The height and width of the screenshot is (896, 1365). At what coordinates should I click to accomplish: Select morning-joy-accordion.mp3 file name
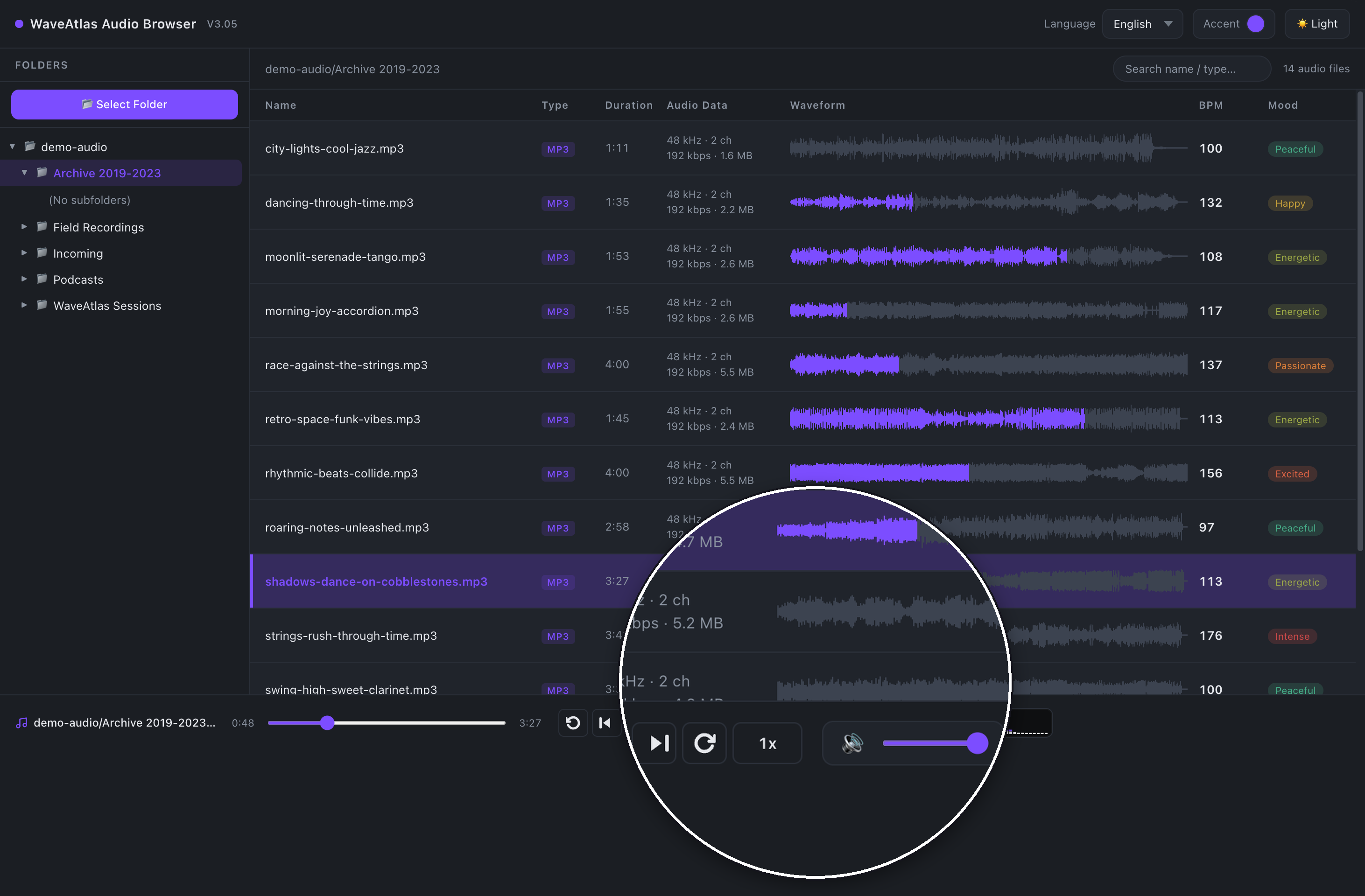pos(341,311)
